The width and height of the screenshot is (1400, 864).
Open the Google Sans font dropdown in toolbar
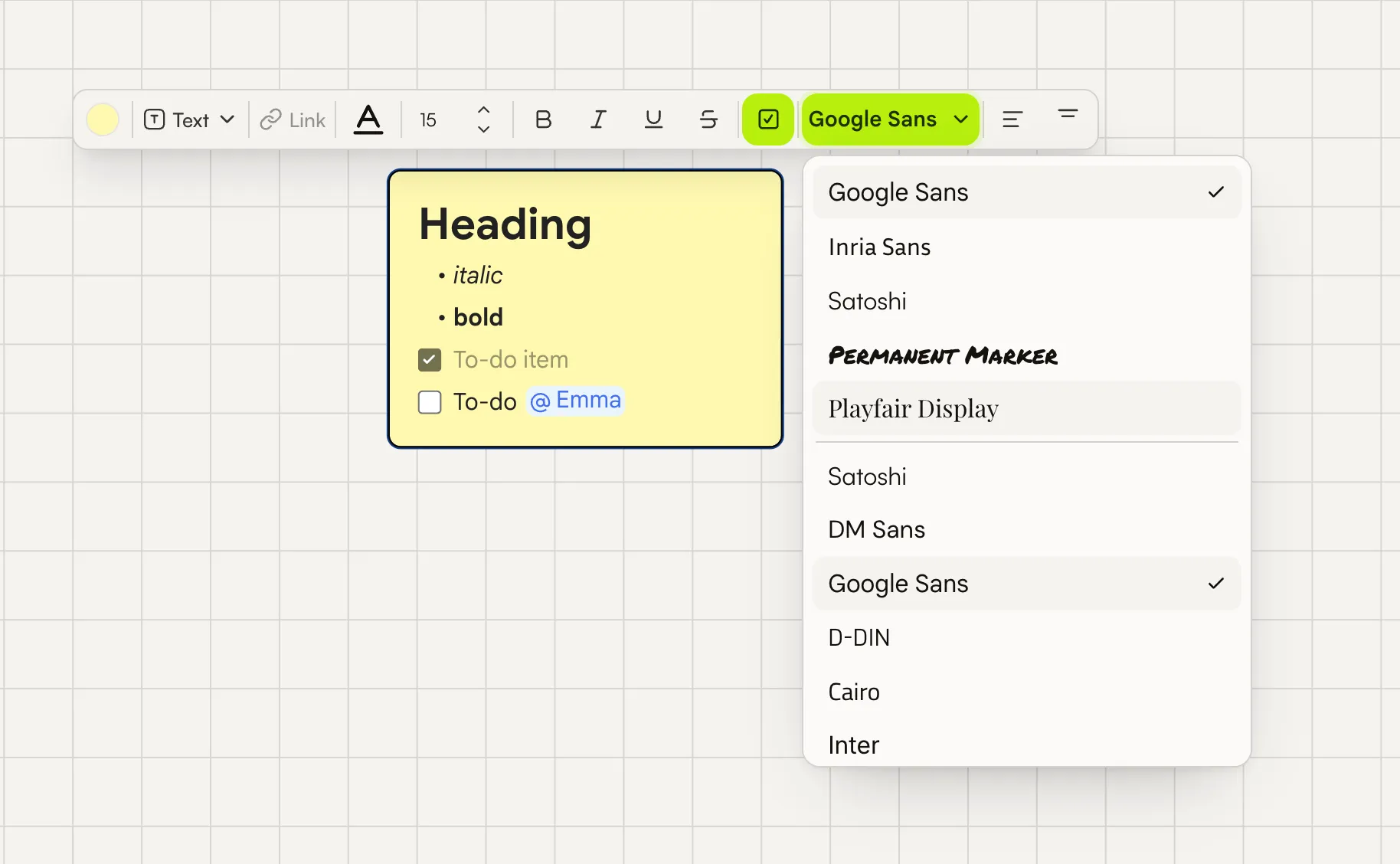click(890, 119)
